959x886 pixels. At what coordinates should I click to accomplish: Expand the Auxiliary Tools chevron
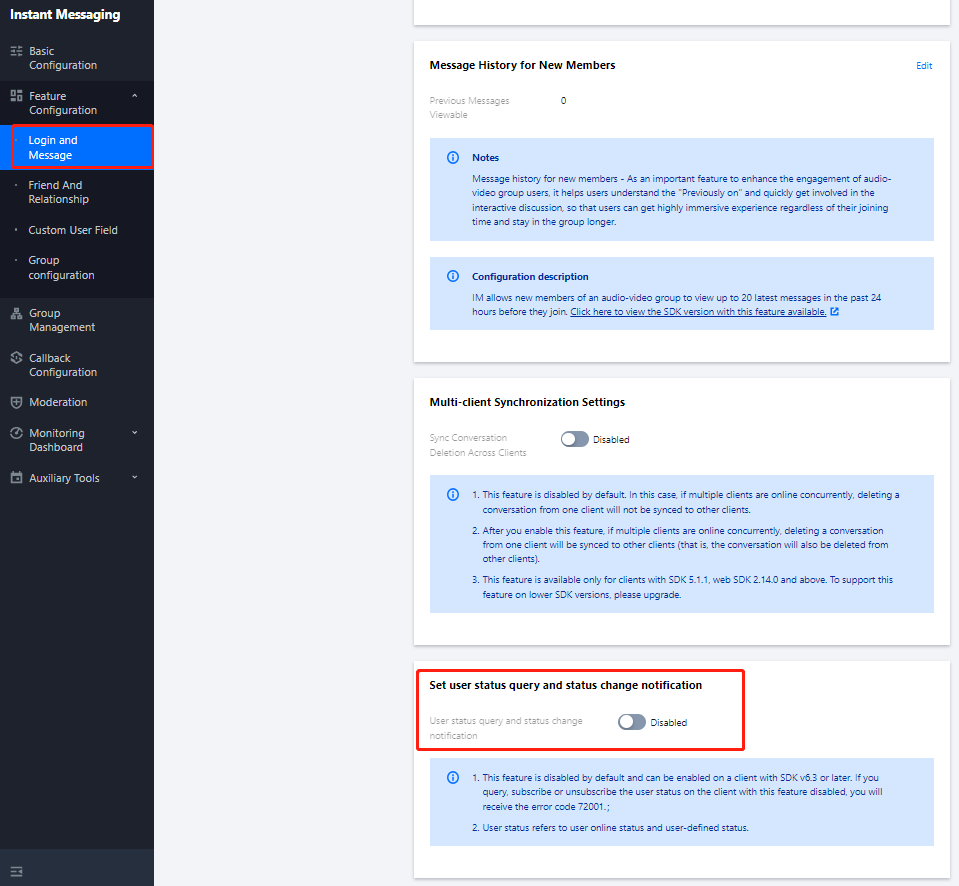coord(135,478)
